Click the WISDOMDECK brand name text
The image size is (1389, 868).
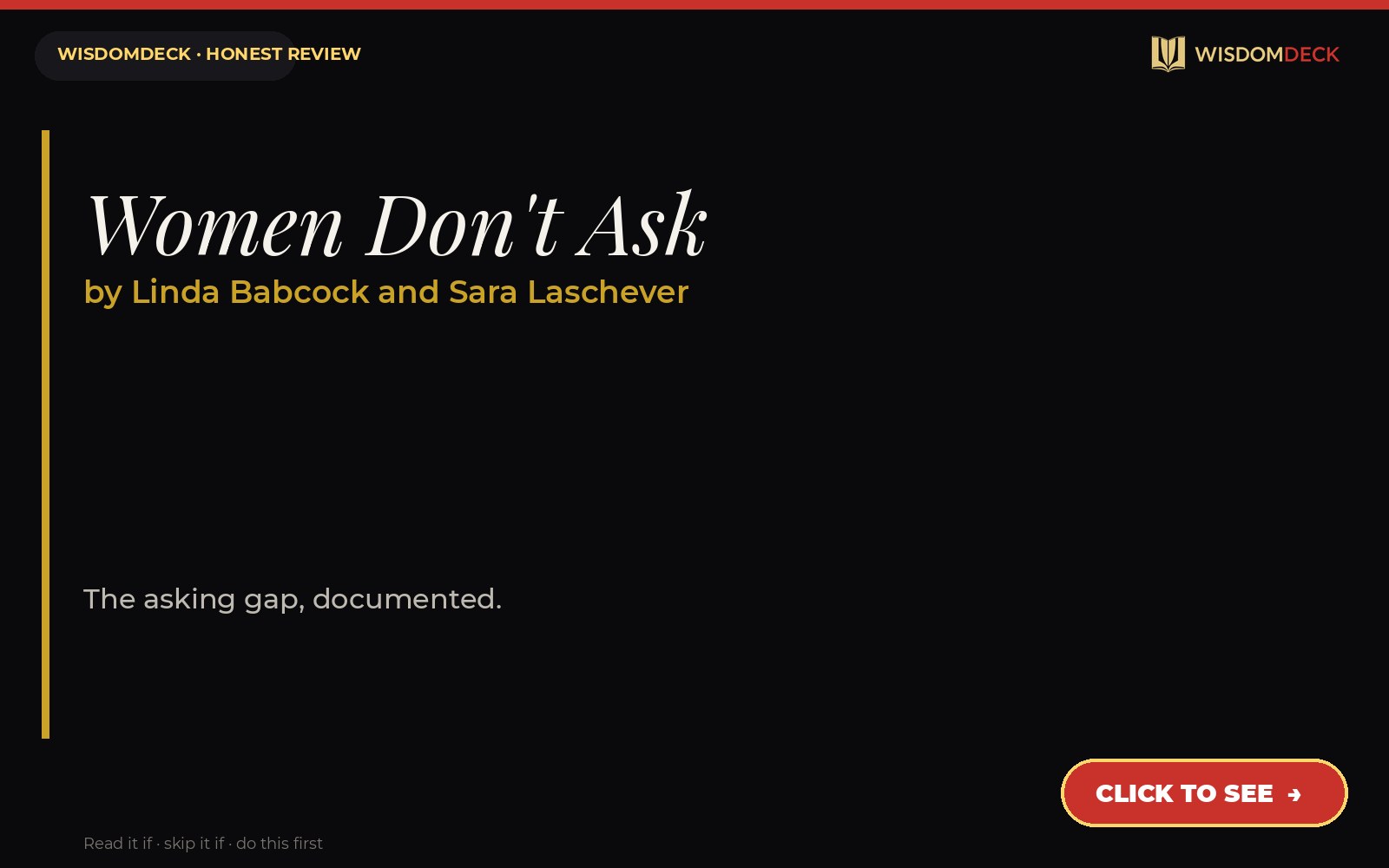pos(1267,55)
